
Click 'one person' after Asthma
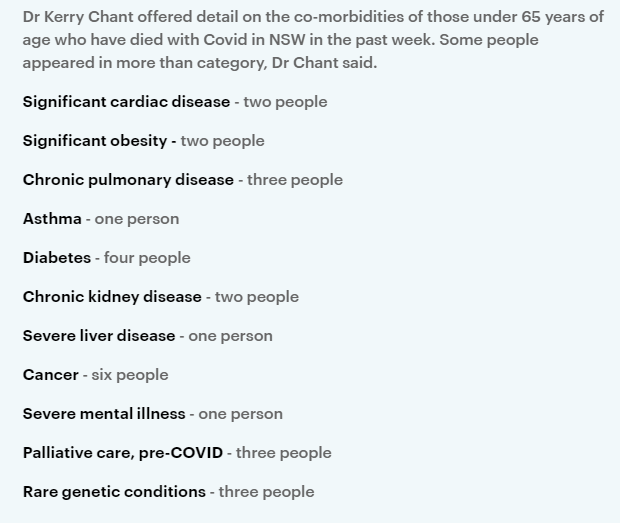[x=137, y=219]
